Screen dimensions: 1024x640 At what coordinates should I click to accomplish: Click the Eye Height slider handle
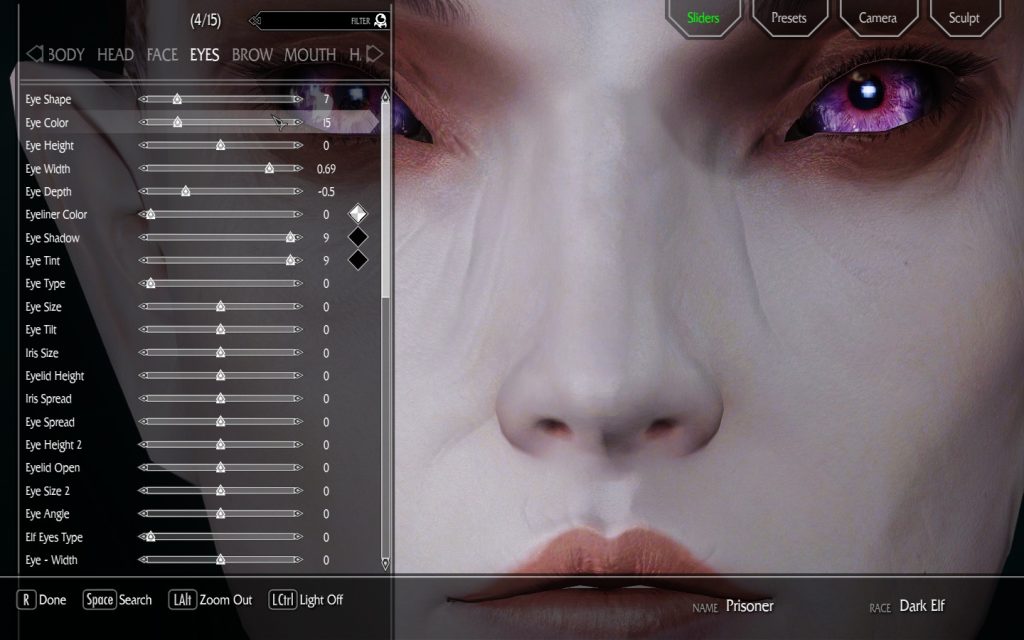click(221, 145)
